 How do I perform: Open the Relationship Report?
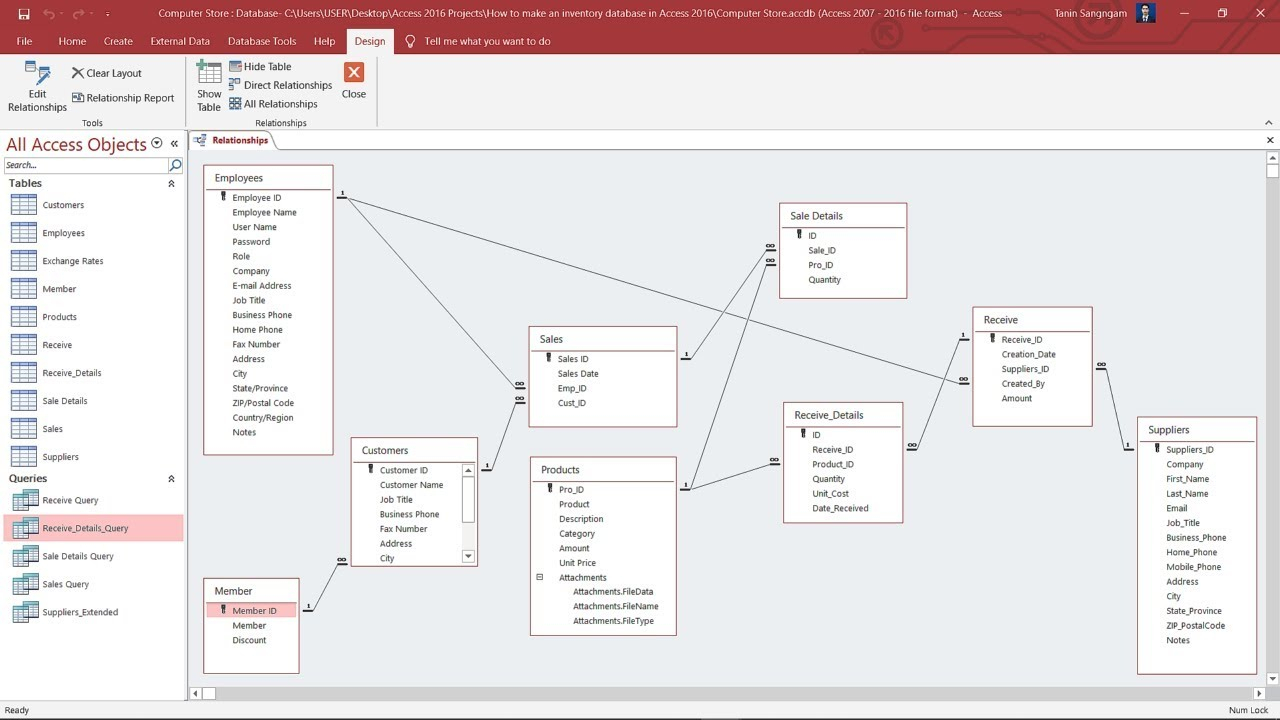point(122,98)
